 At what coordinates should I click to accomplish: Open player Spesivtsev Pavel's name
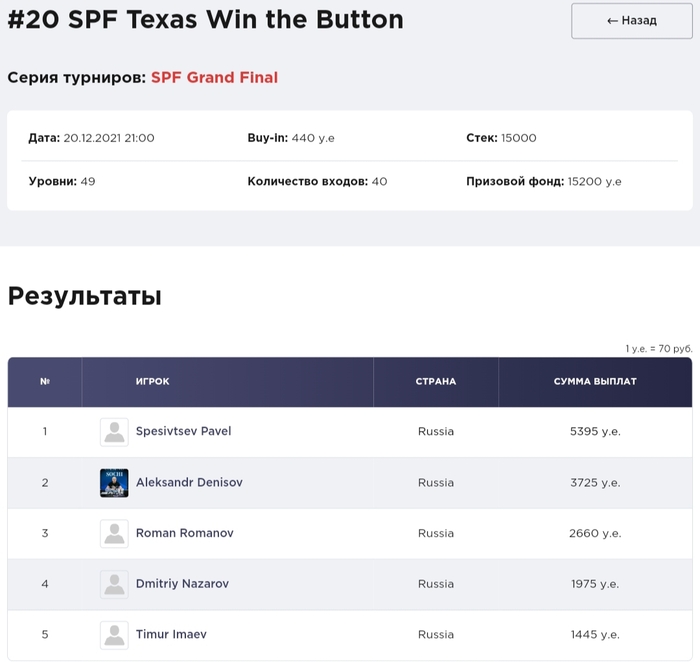point(183,432)
